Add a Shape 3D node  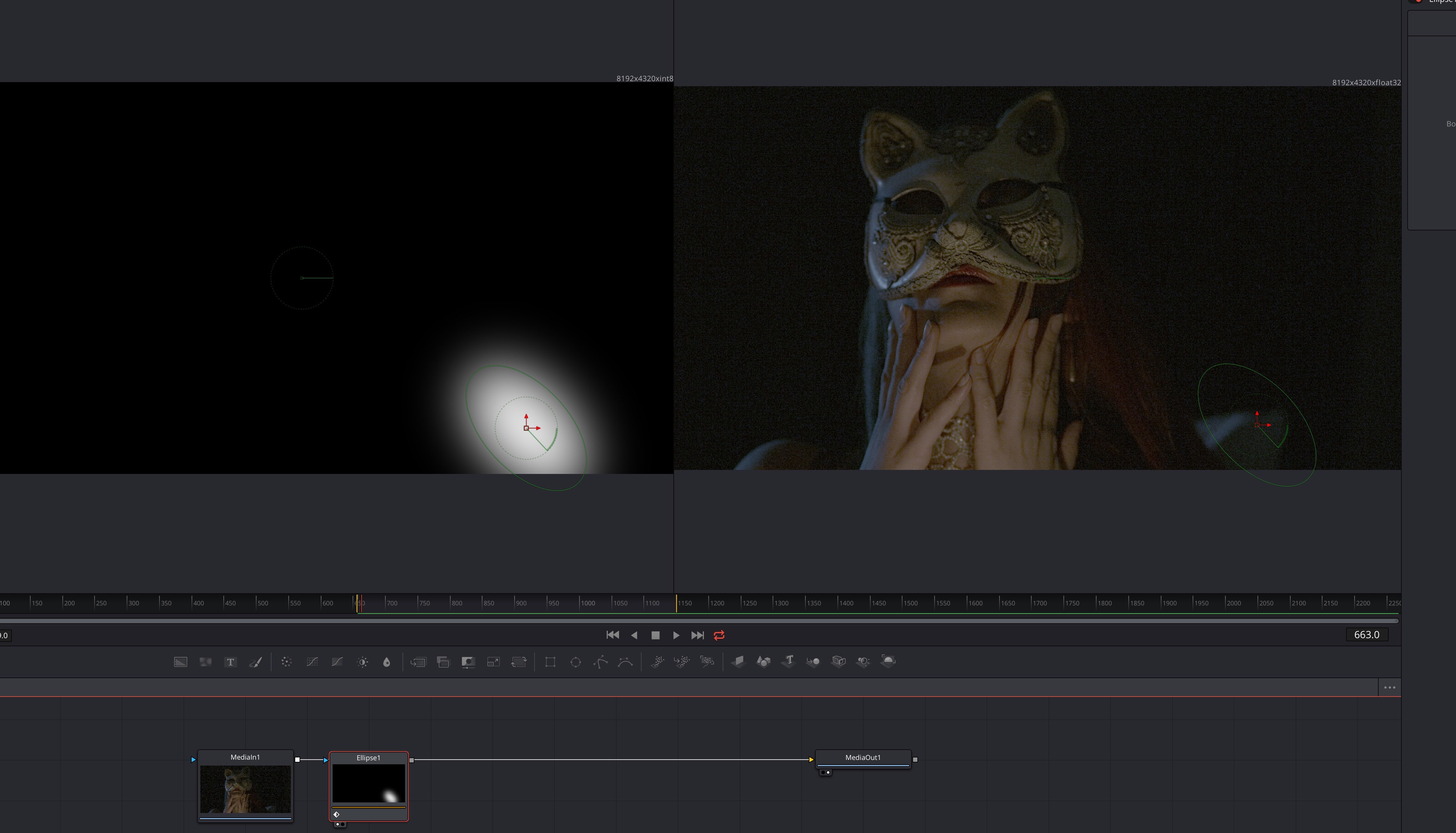click(x=763, y=662)
